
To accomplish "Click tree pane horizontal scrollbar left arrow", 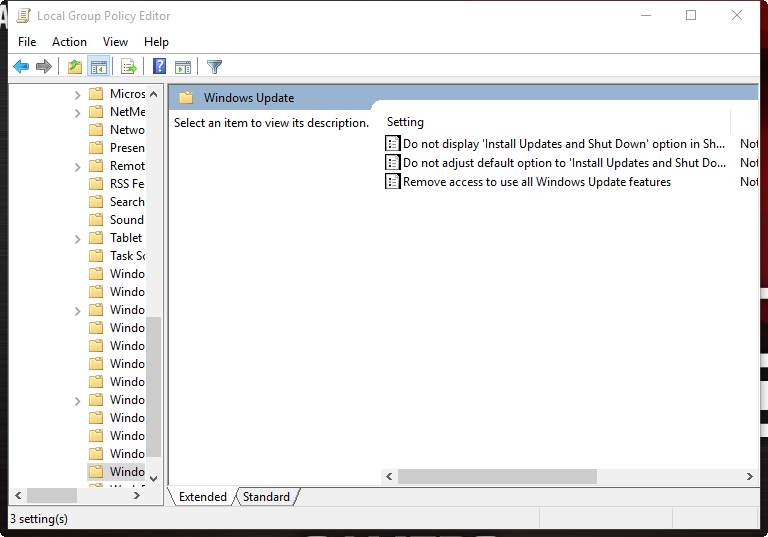I will [x=18, y=495].
